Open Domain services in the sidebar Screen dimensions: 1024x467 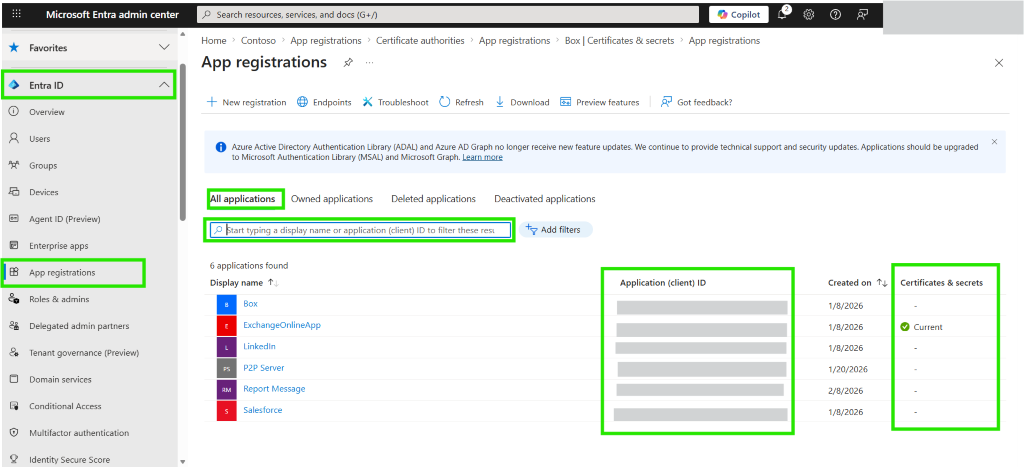click(60, 379)
